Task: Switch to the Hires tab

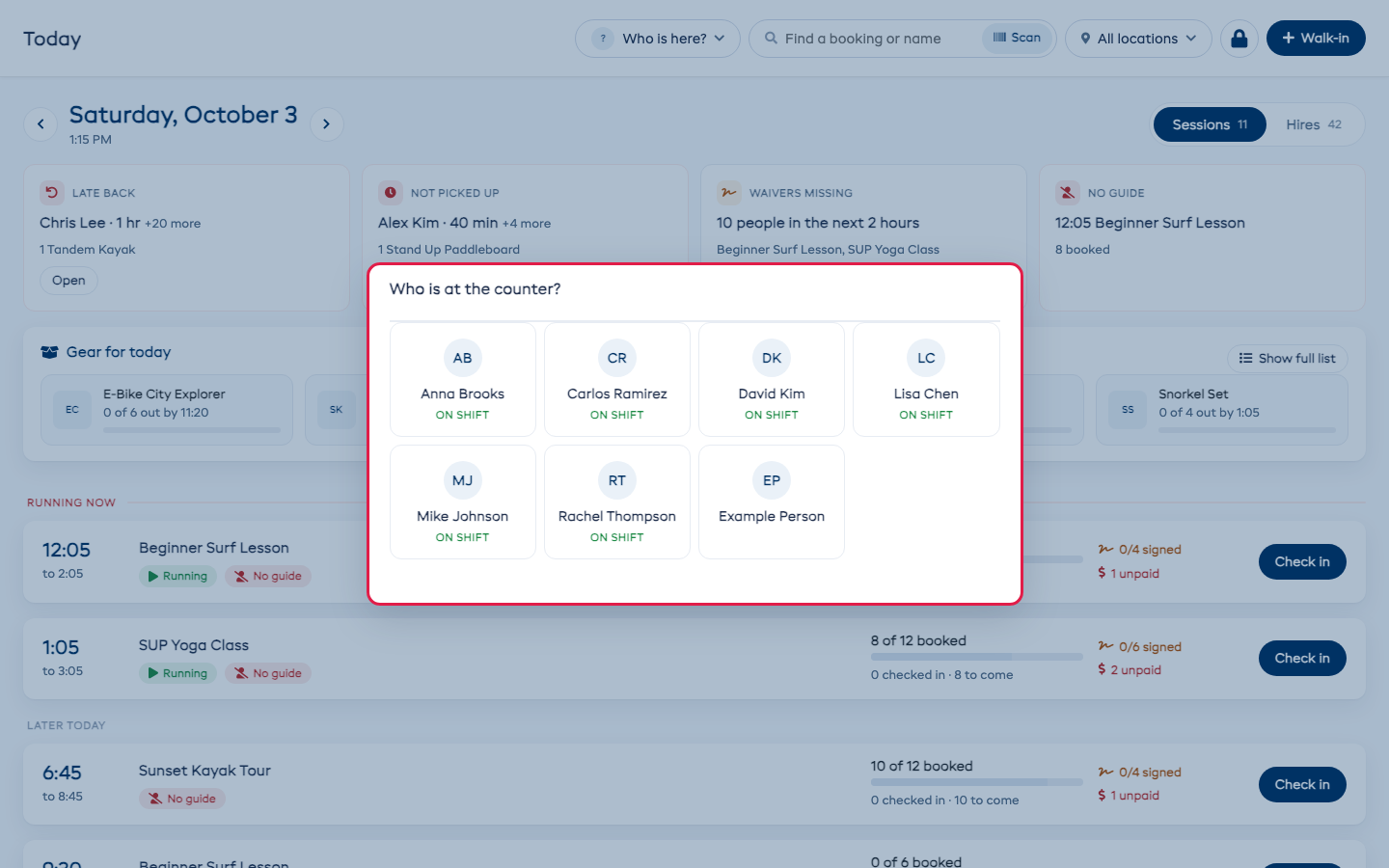Action: coord(1314,124)
